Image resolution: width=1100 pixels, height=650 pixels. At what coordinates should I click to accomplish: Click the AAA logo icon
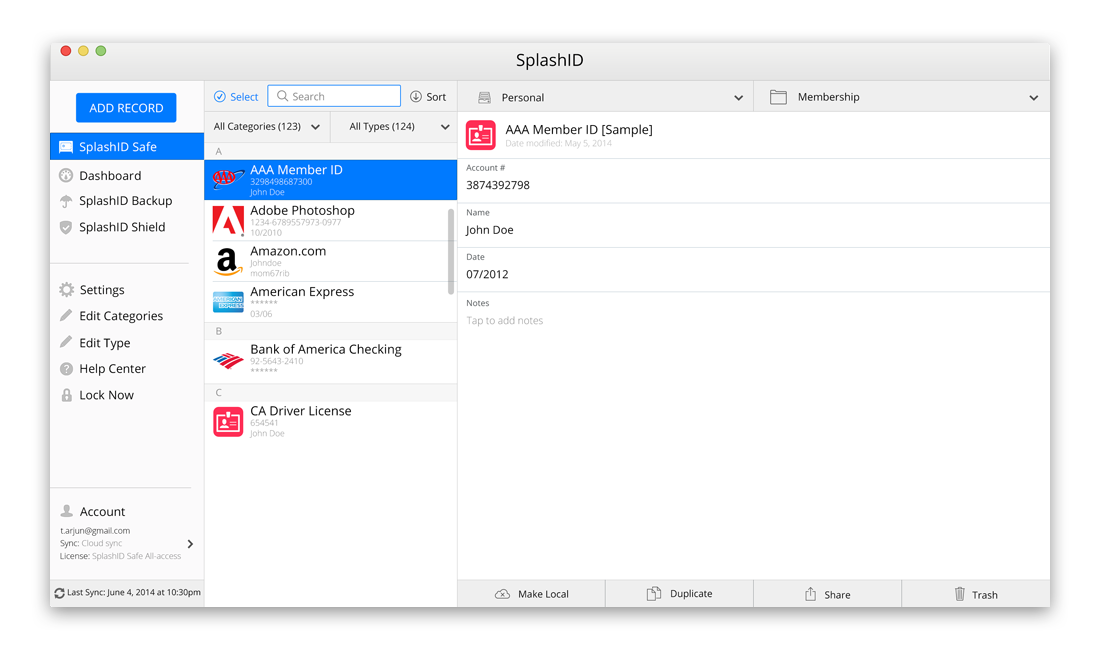[228, 179]
